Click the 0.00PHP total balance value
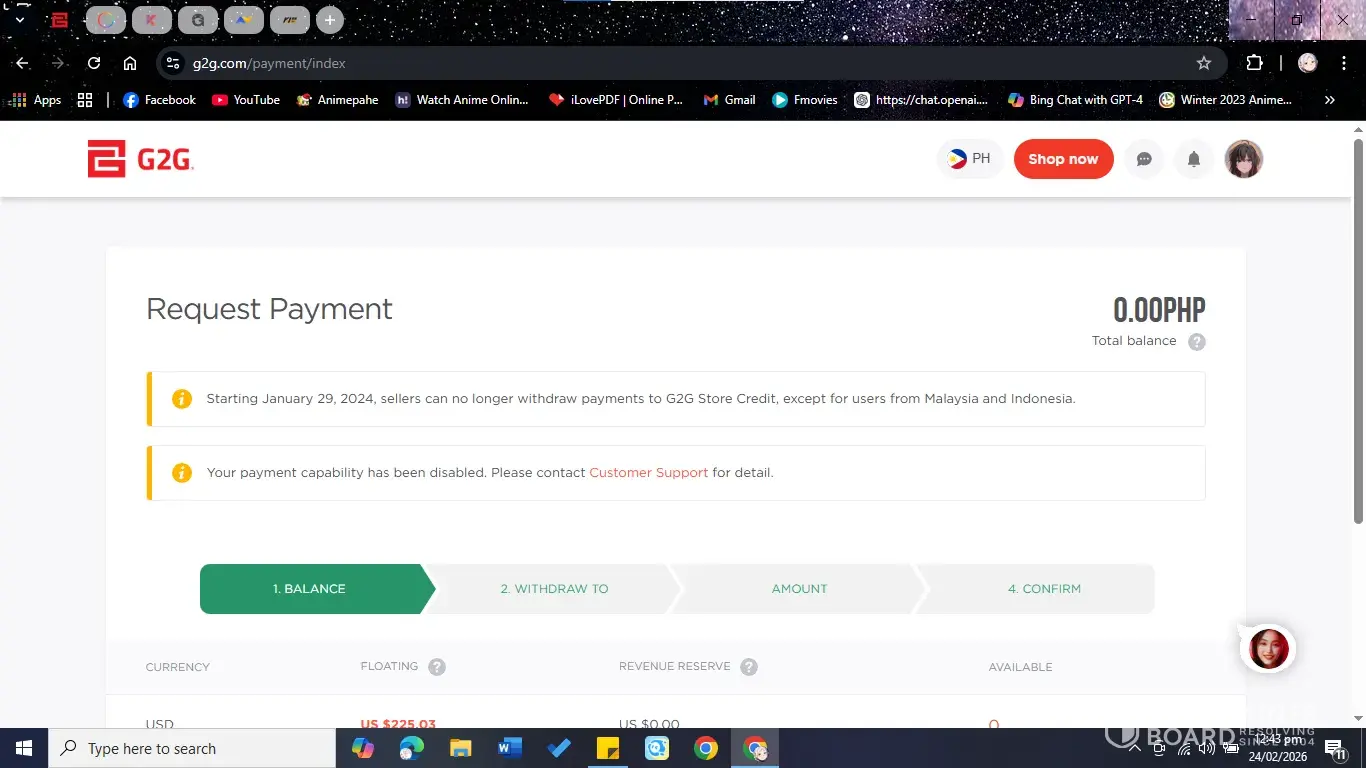 click(1159, 310)
